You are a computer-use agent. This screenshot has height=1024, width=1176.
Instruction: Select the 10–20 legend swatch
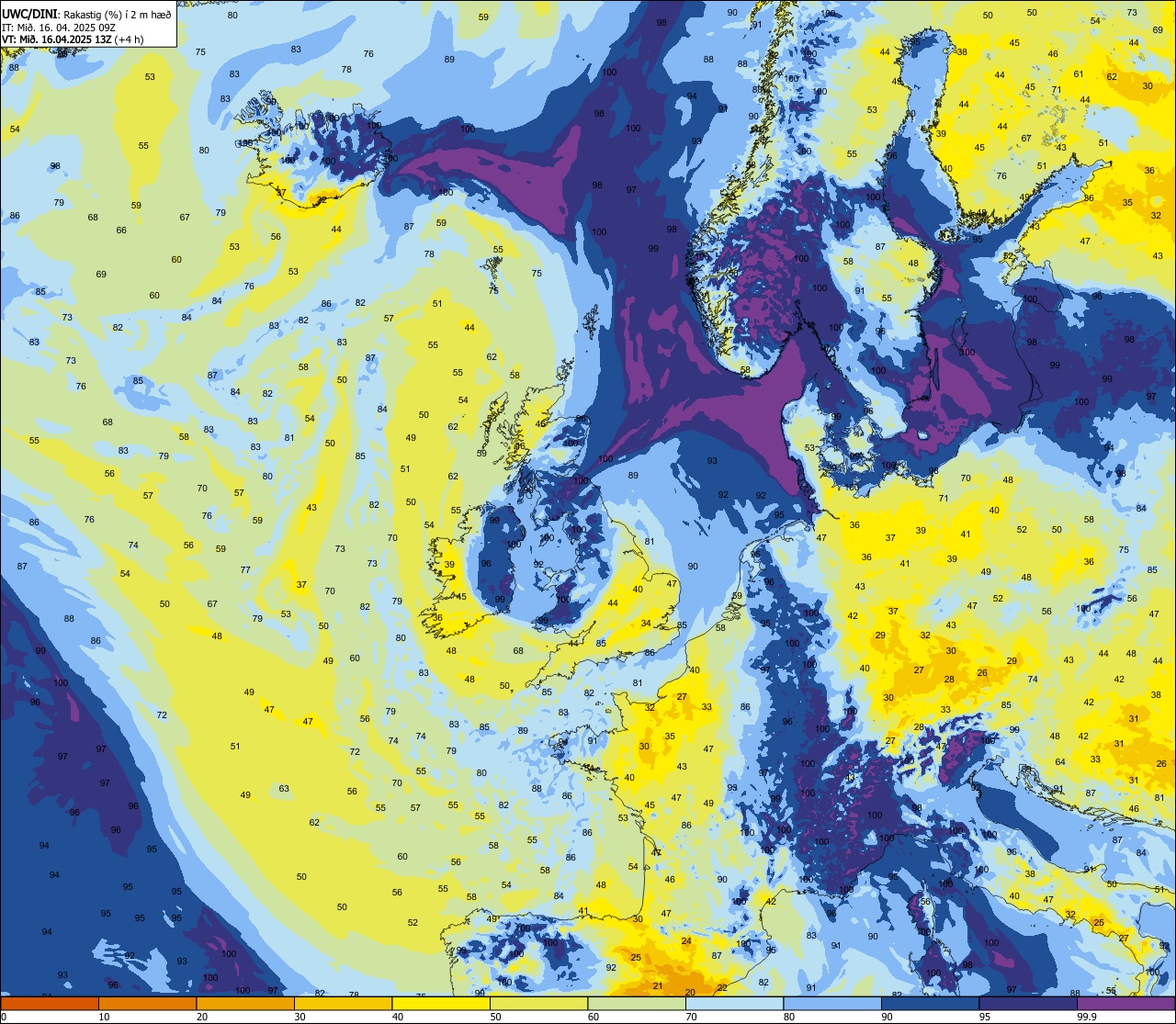[148, 1003]
